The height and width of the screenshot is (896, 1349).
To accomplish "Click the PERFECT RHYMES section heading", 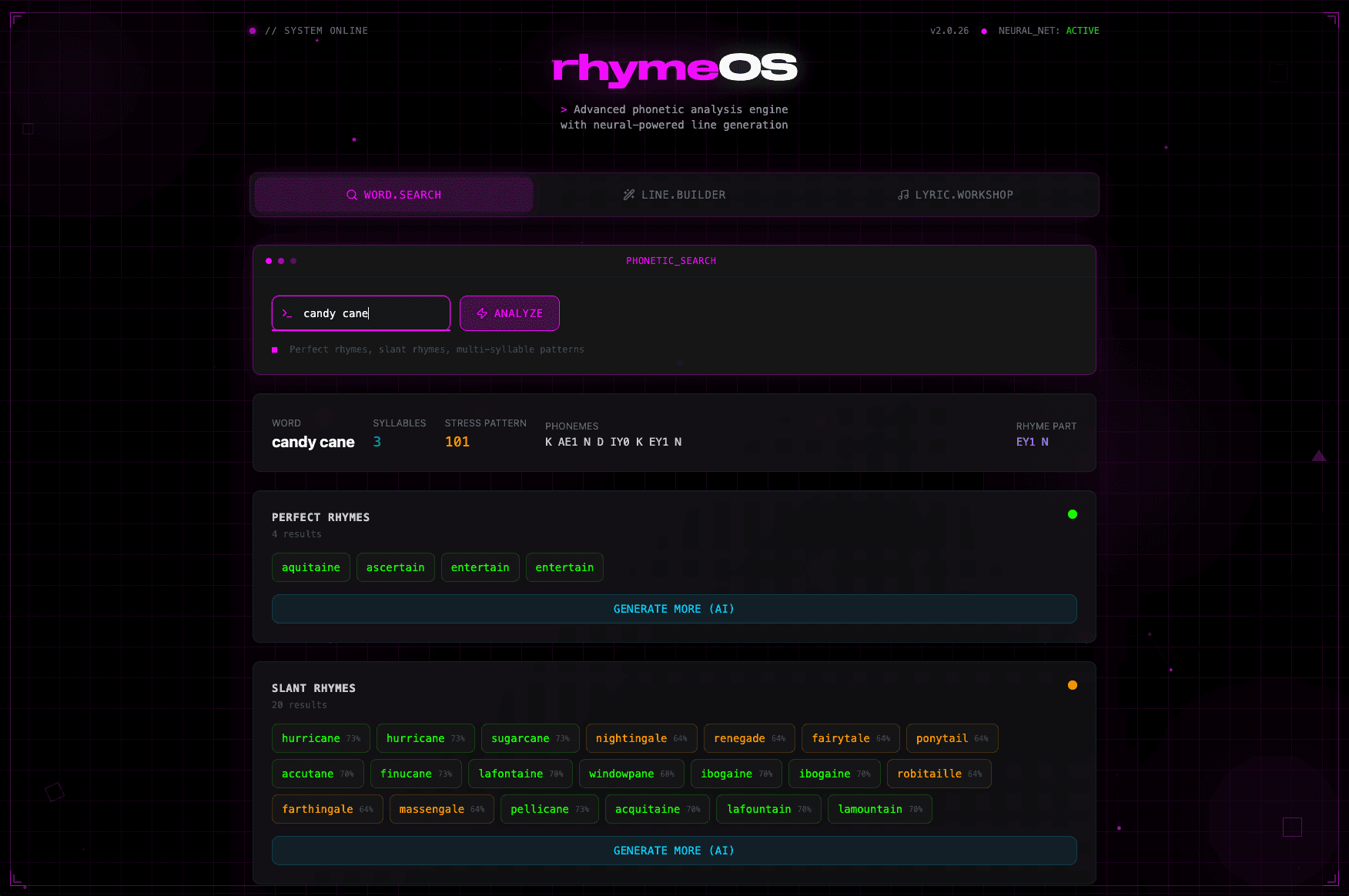I will pos(320,517).
